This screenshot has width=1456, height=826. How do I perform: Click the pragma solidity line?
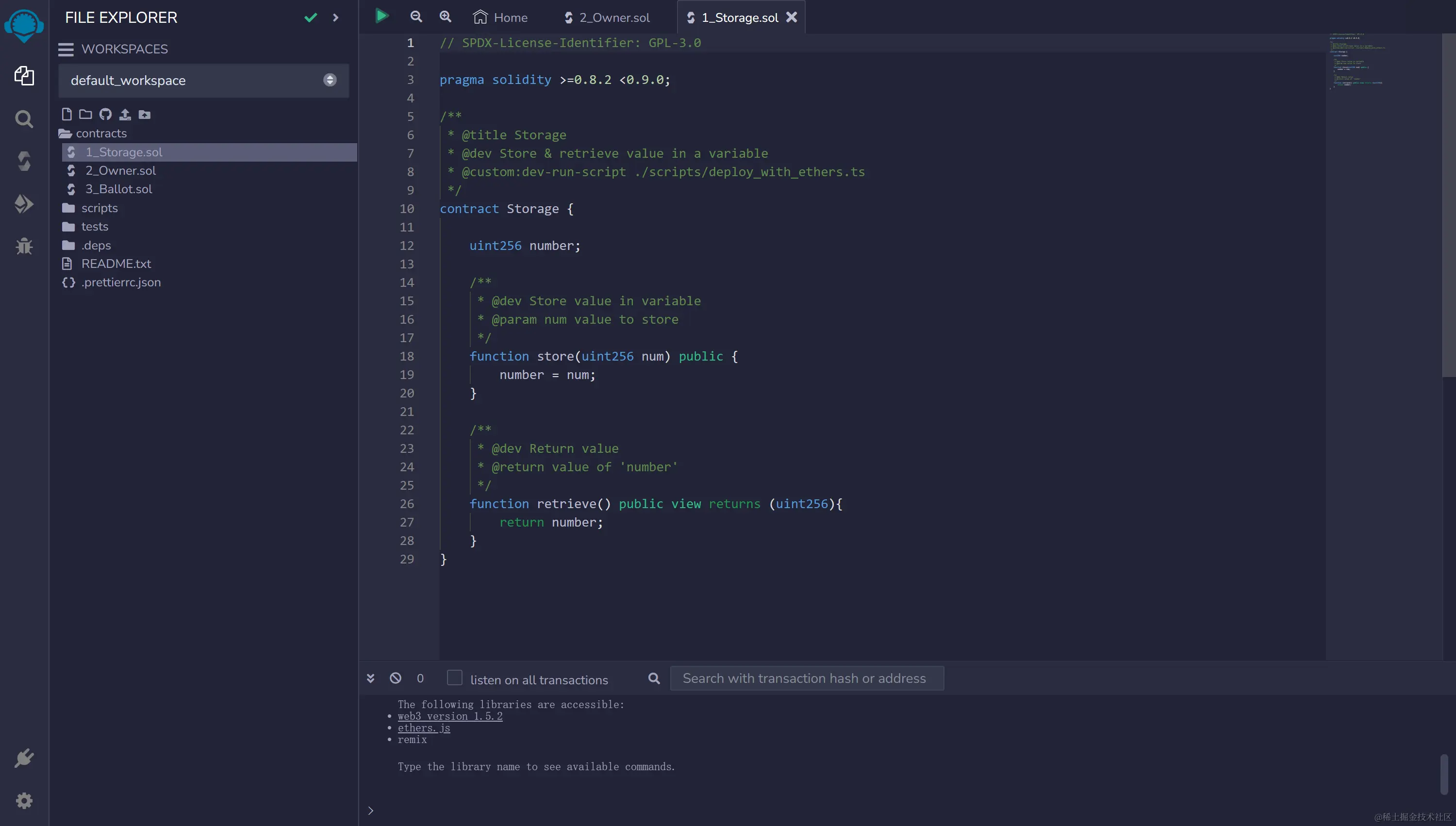tap(555, 80)
